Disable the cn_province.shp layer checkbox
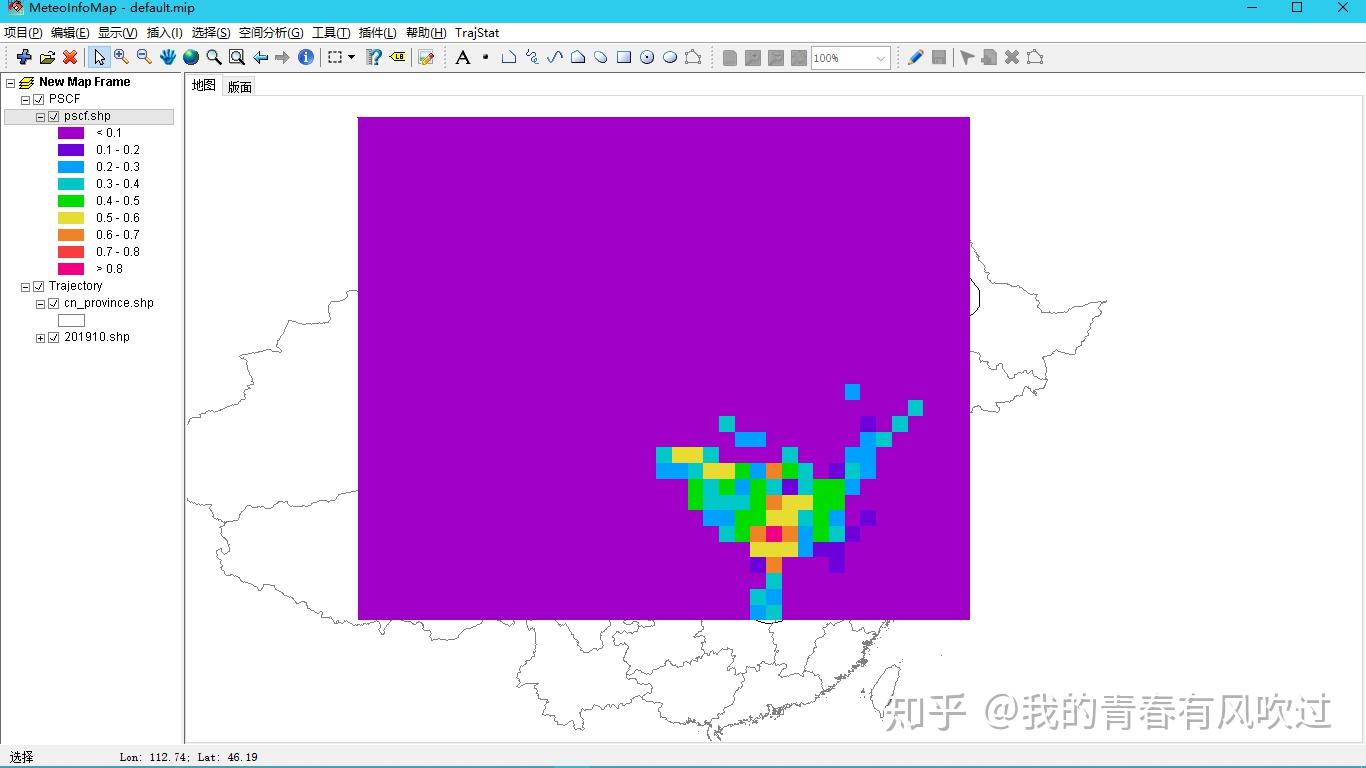Viewport: 1366px width, 768px height. click(x=55, y=303)
